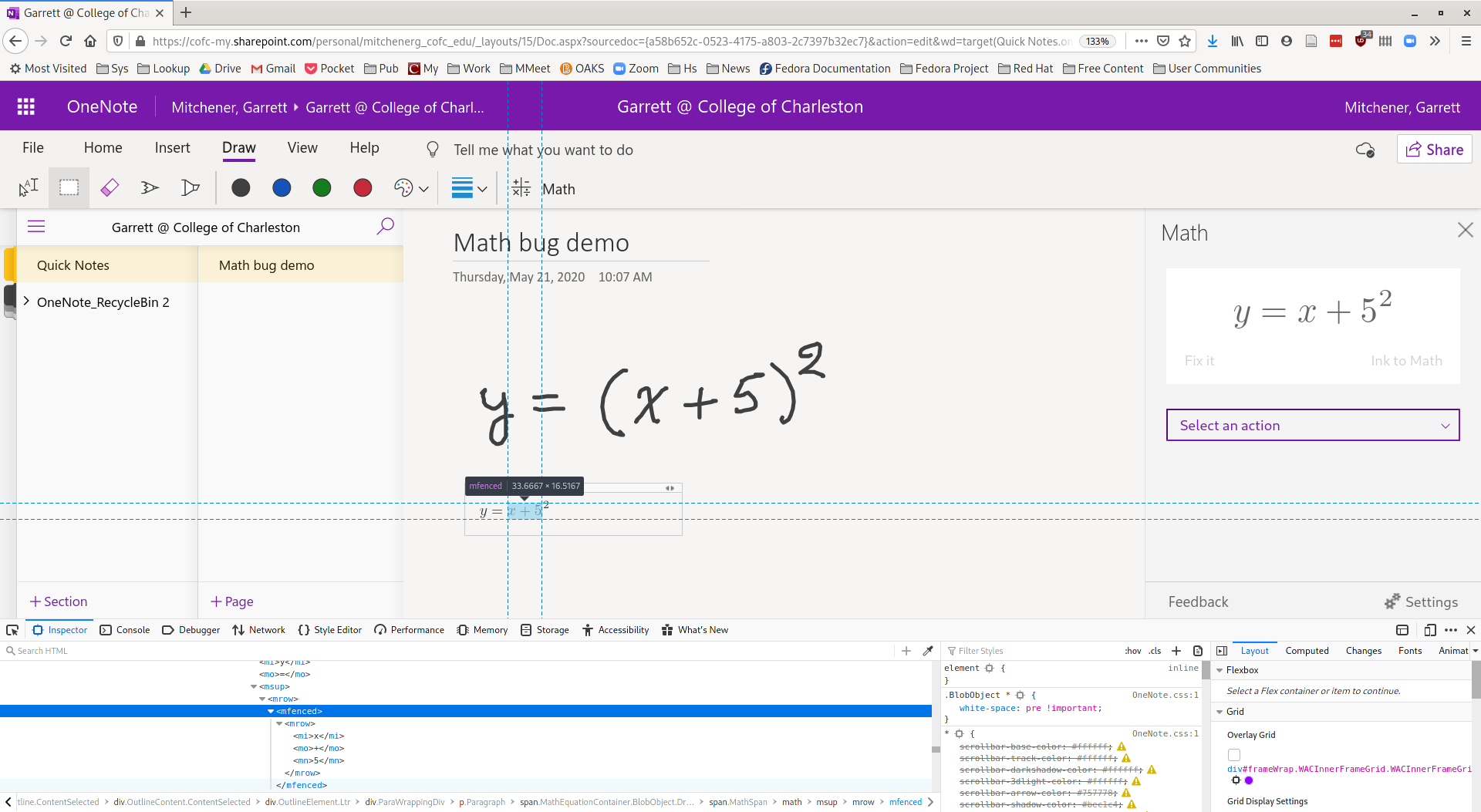Image resolution: width=1481 pixels, height=812 pixels.
Task: Add a new CSS rule
Action: click(x=1176, y=651)
